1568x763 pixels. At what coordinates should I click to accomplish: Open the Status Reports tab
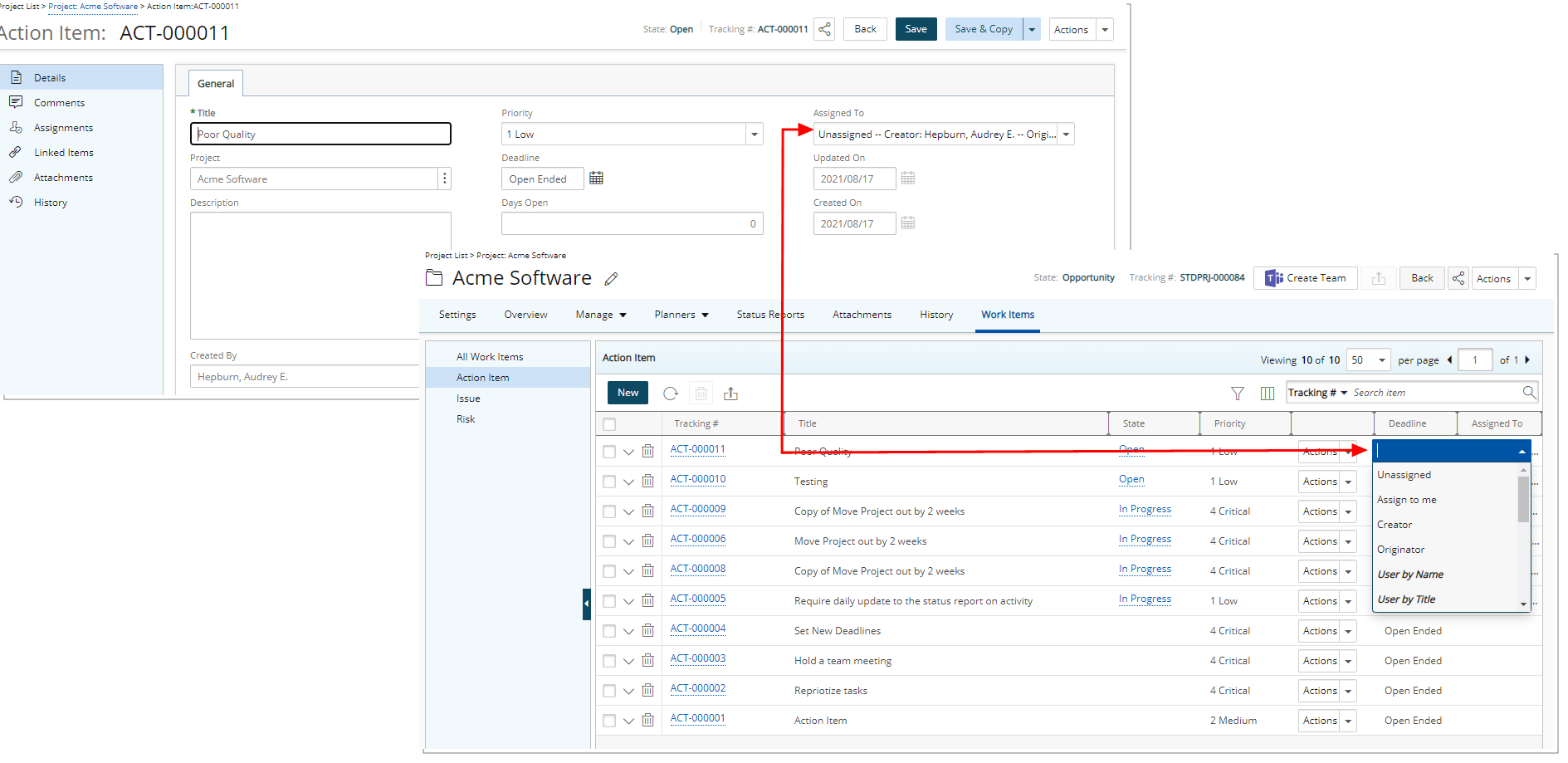(769, 315)
